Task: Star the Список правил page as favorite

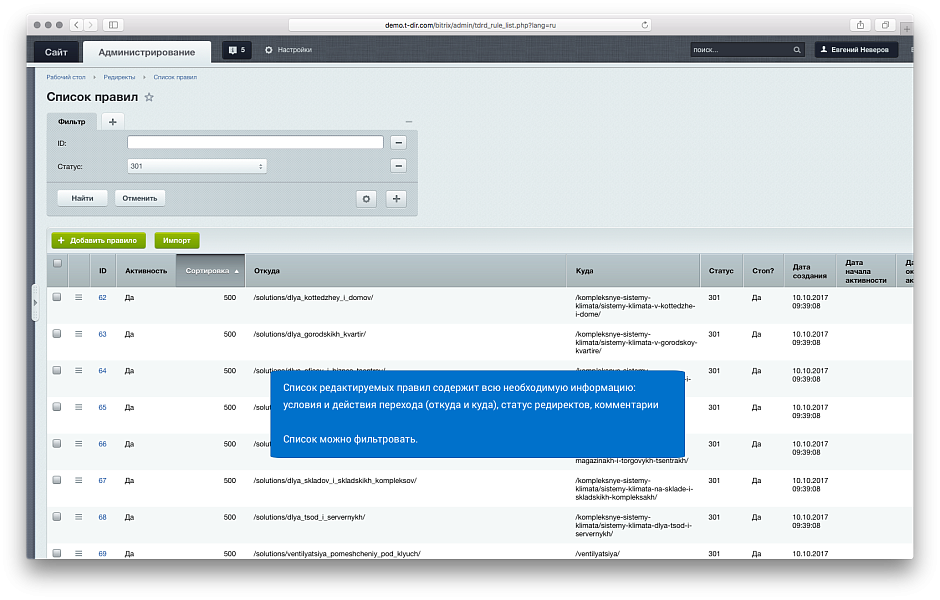Action: pos(149,97)
